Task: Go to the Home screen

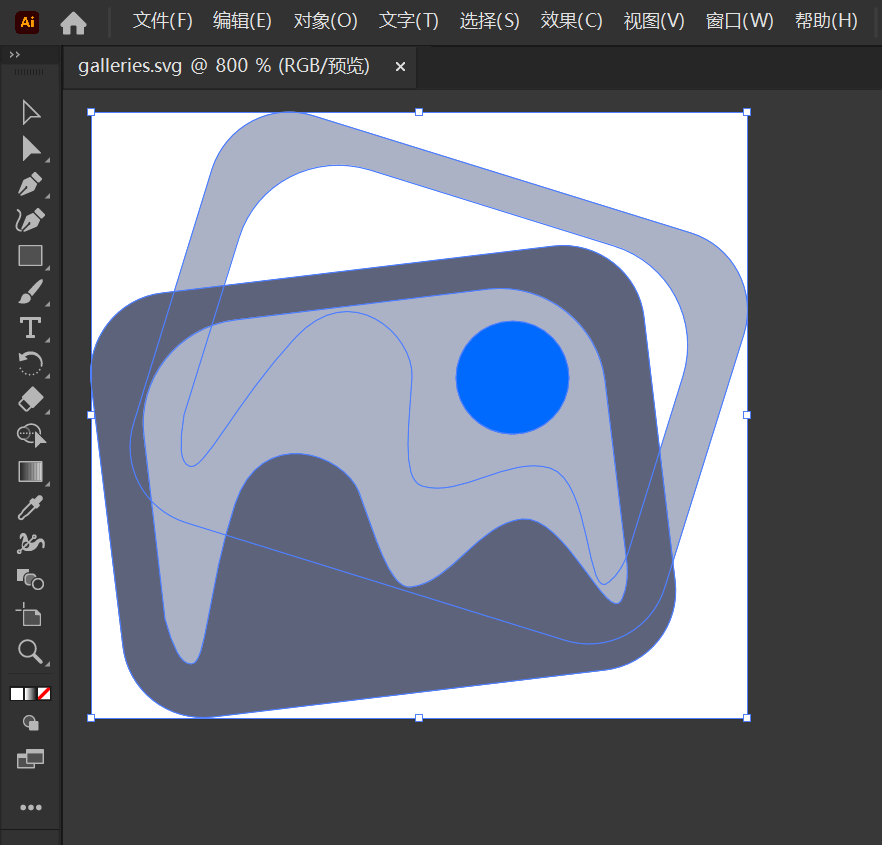Action: (73, 23)
